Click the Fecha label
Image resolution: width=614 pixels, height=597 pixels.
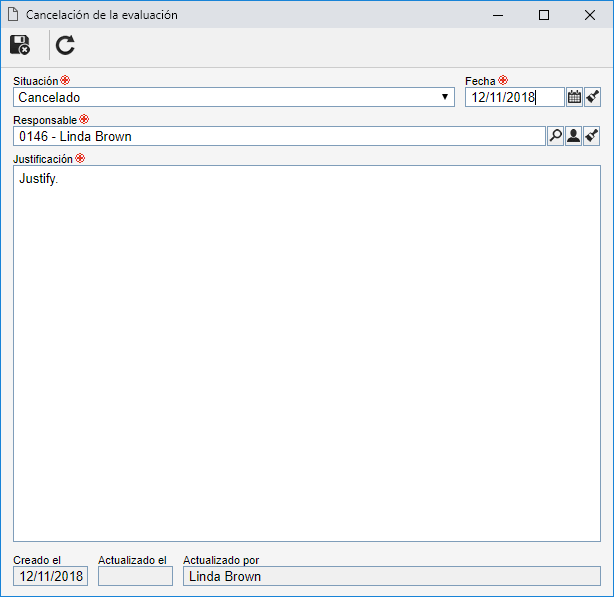[x=480, y=81]
